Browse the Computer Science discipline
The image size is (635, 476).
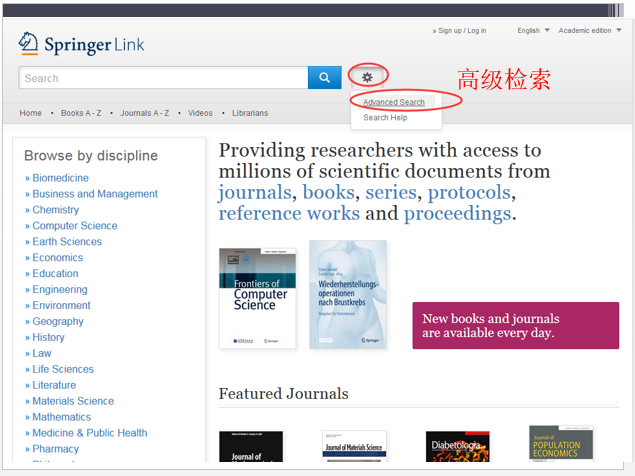coord(75,226)
